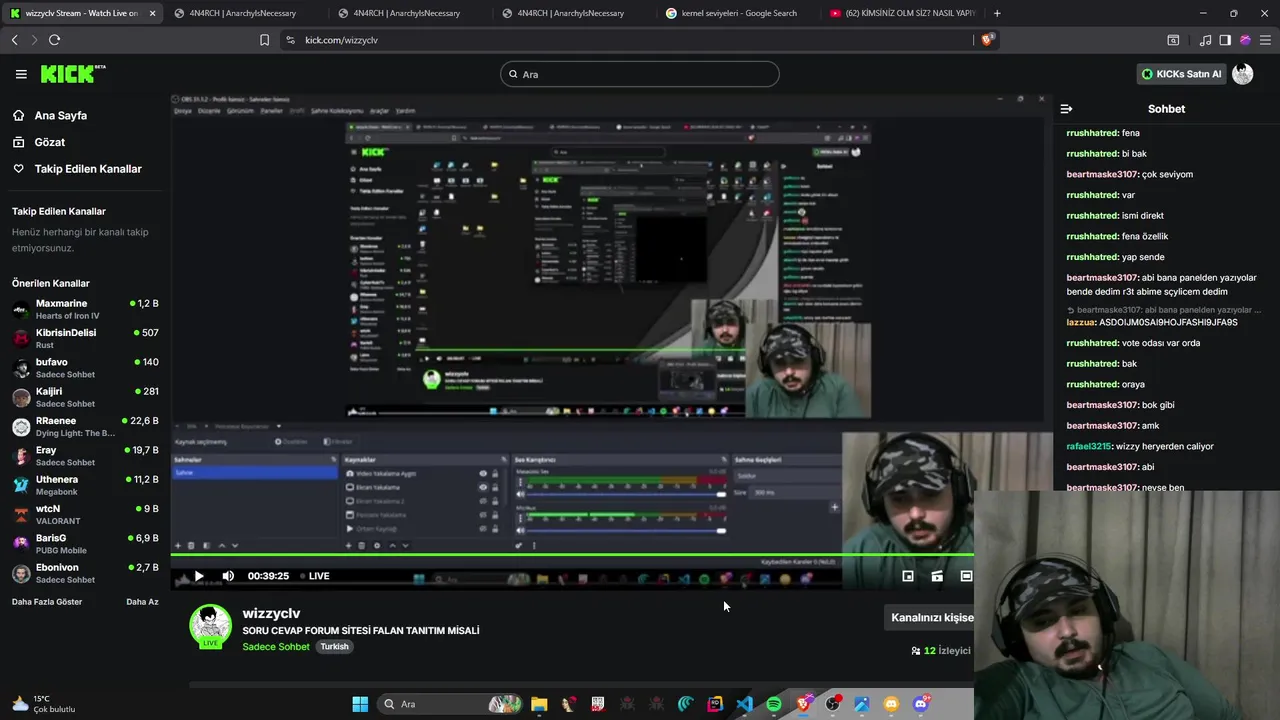Open the weather widget showing 15°C
Screen dimensions: 1280x720
click(43, 704)
